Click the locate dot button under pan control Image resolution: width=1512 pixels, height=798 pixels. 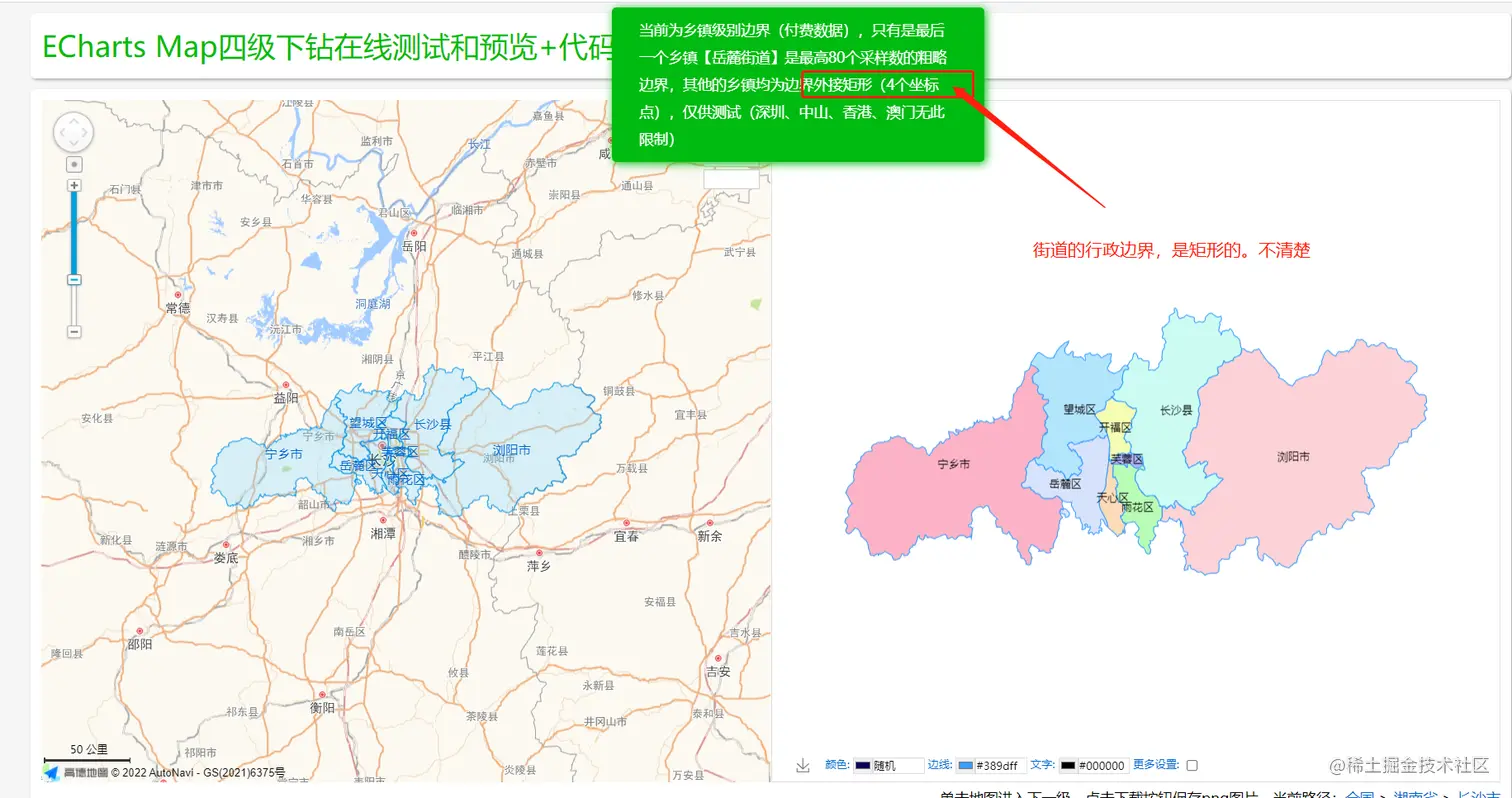(x=74, y=164)
